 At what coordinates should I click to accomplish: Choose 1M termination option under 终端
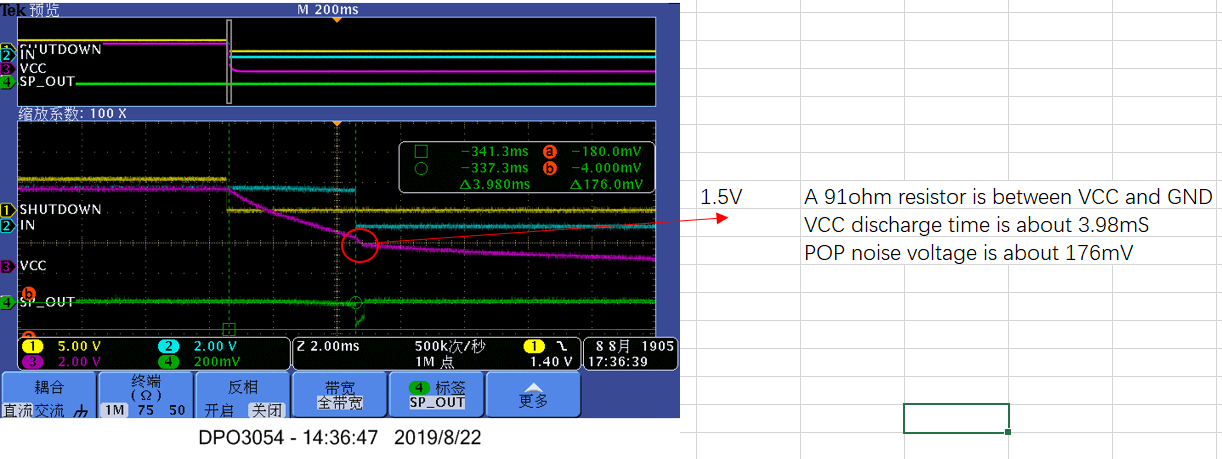tap(113, 410)
